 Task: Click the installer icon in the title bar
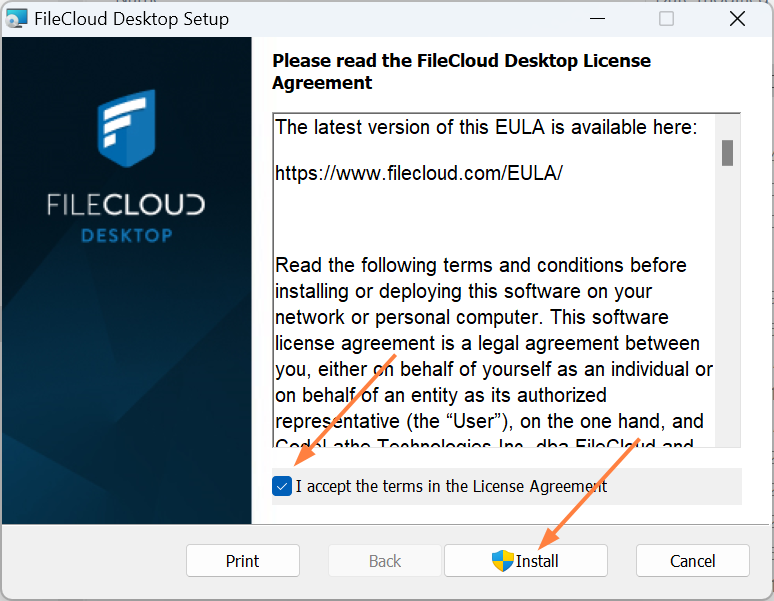click(x=16, y=19)
